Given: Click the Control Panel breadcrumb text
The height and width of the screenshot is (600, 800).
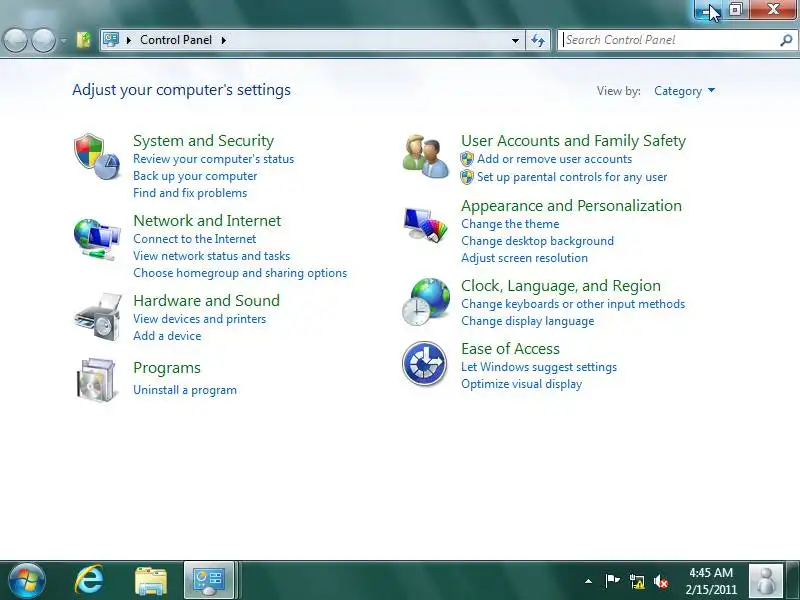Looking at the screenshot, I should pos(176,40).
